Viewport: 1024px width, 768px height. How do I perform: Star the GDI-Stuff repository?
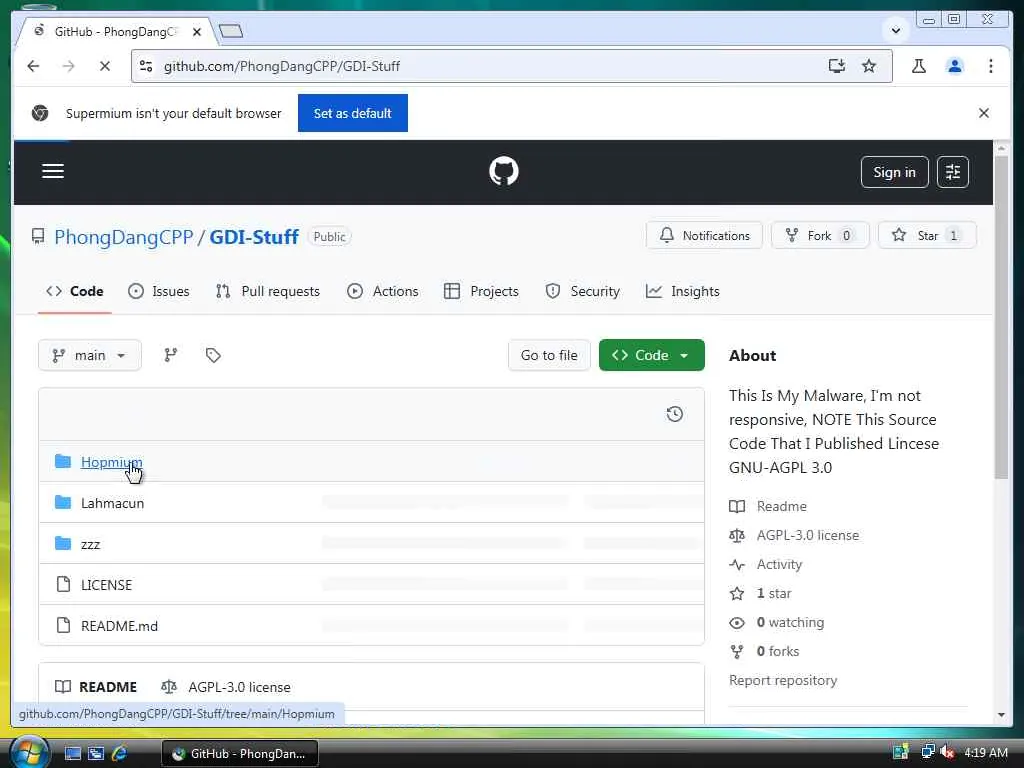click(x=927, y=235)
